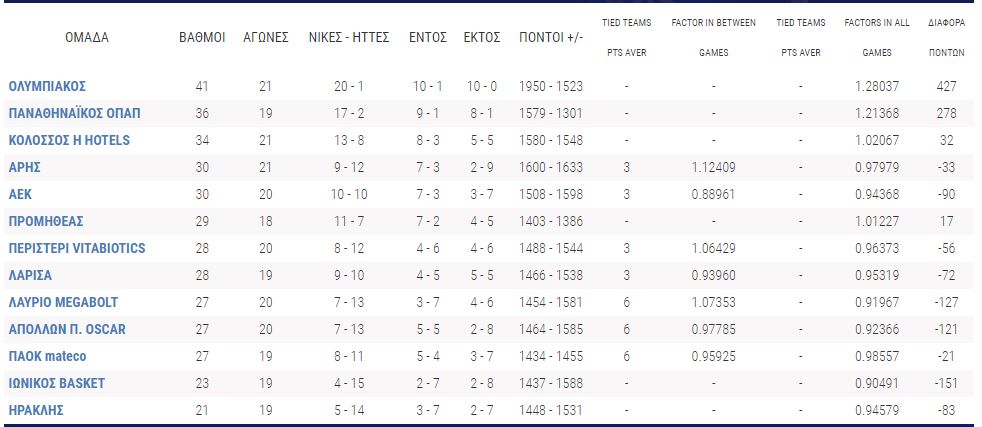Screen dimensions: 982x427
Task: Open the ΑΠΟΛΛΩΝ Π. OSCAR team link
Action: pyautogui.click(x=67, y=329)
